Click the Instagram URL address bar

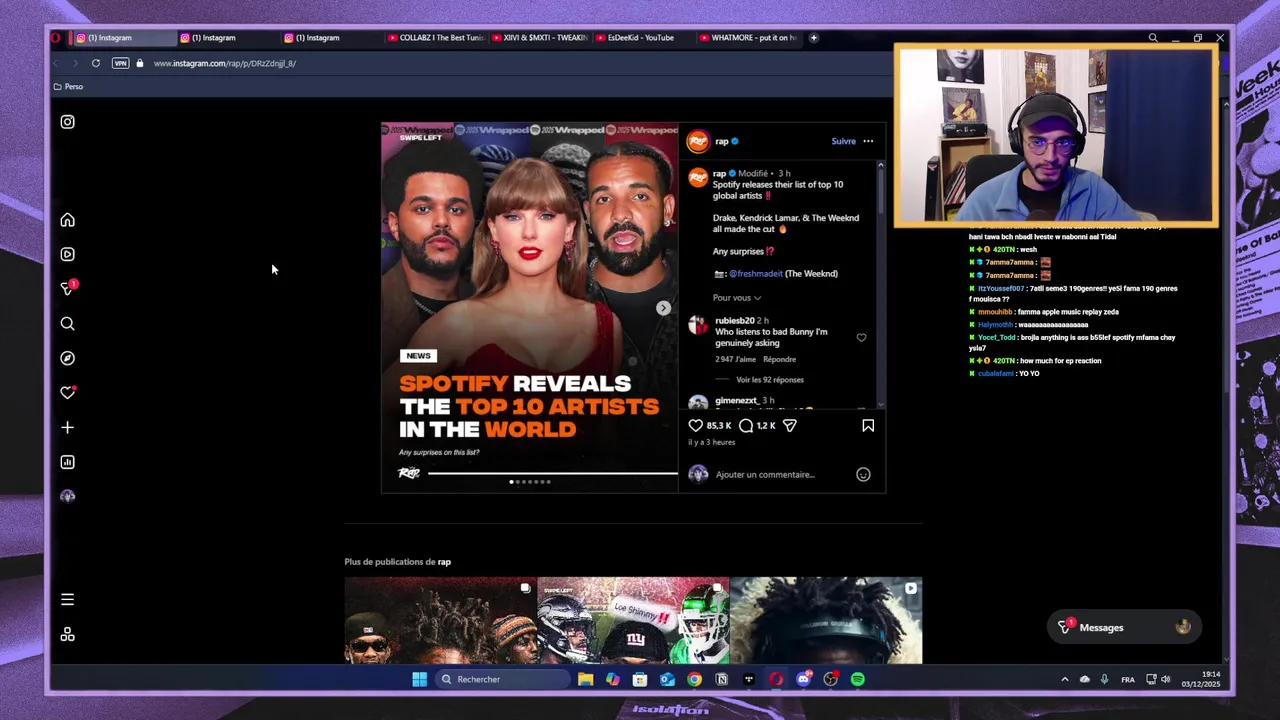(x=224, y=63)
